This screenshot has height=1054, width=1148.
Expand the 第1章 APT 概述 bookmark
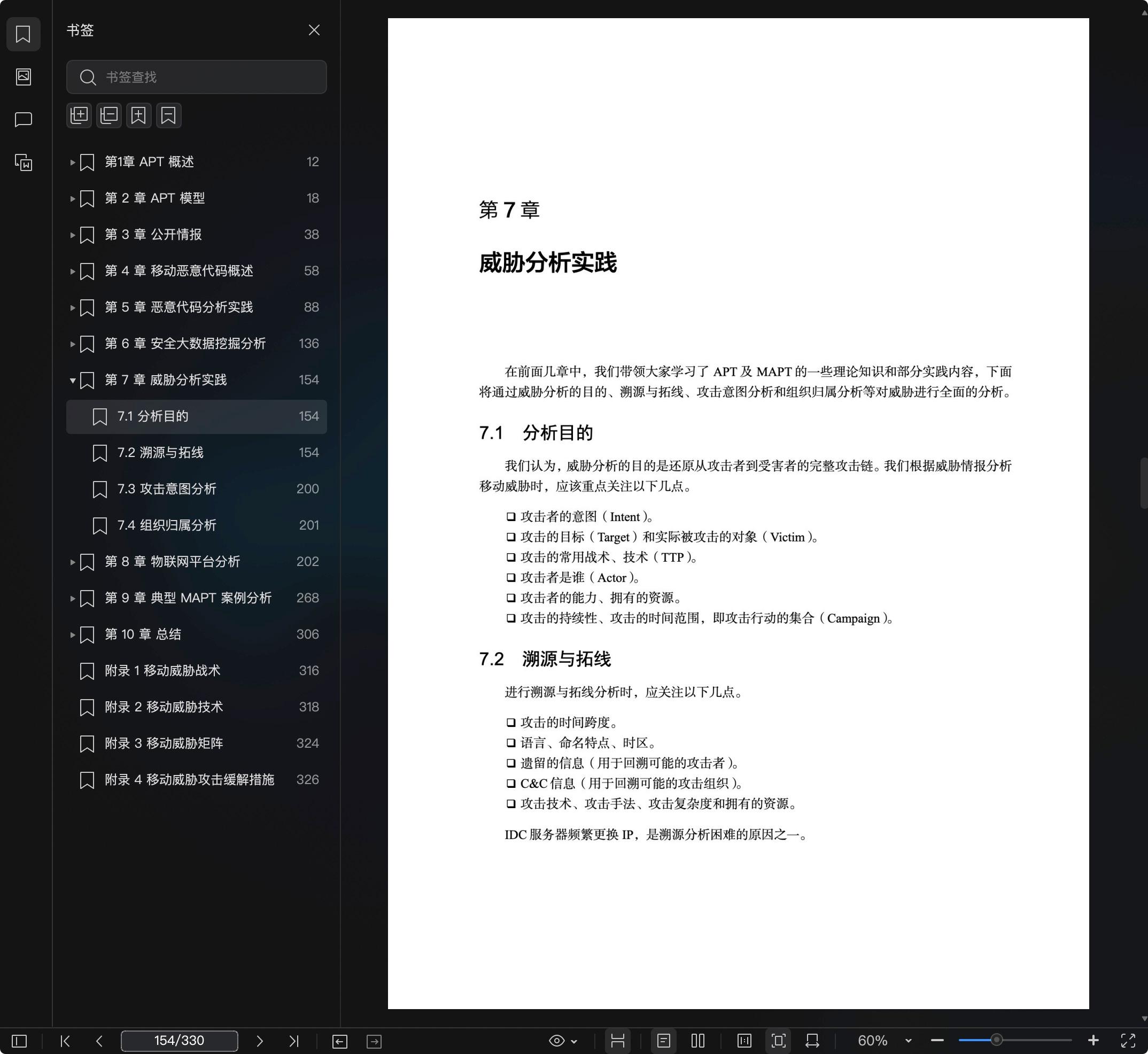click(x=73, y=162)
